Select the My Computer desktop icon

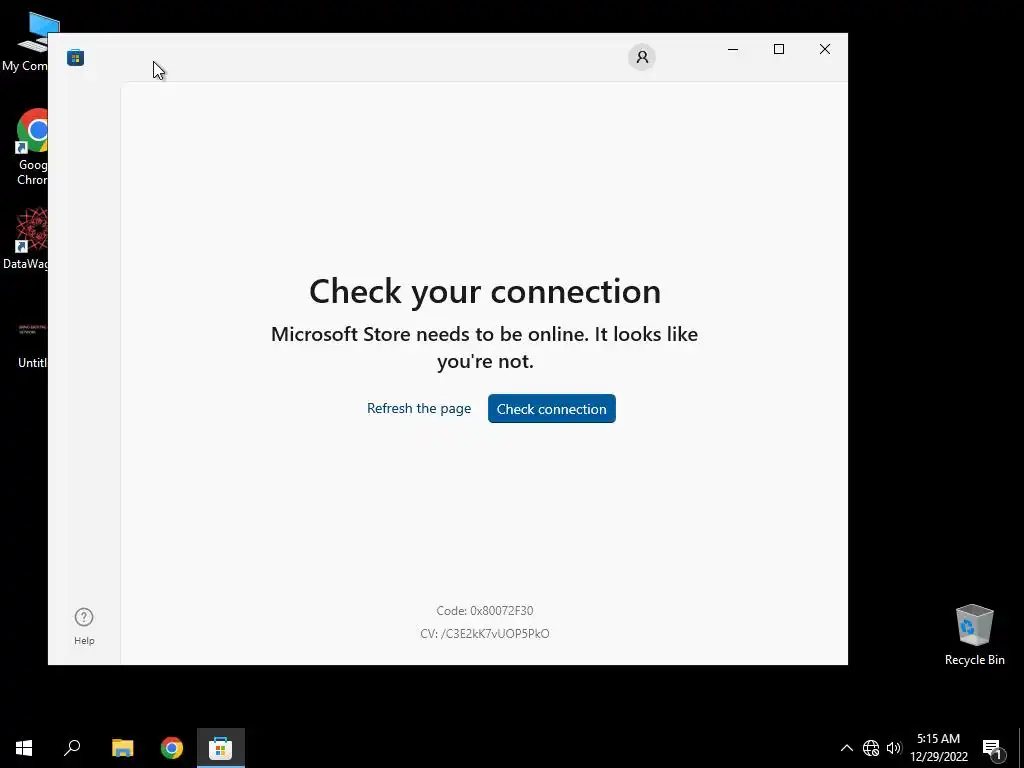point(25,40)
